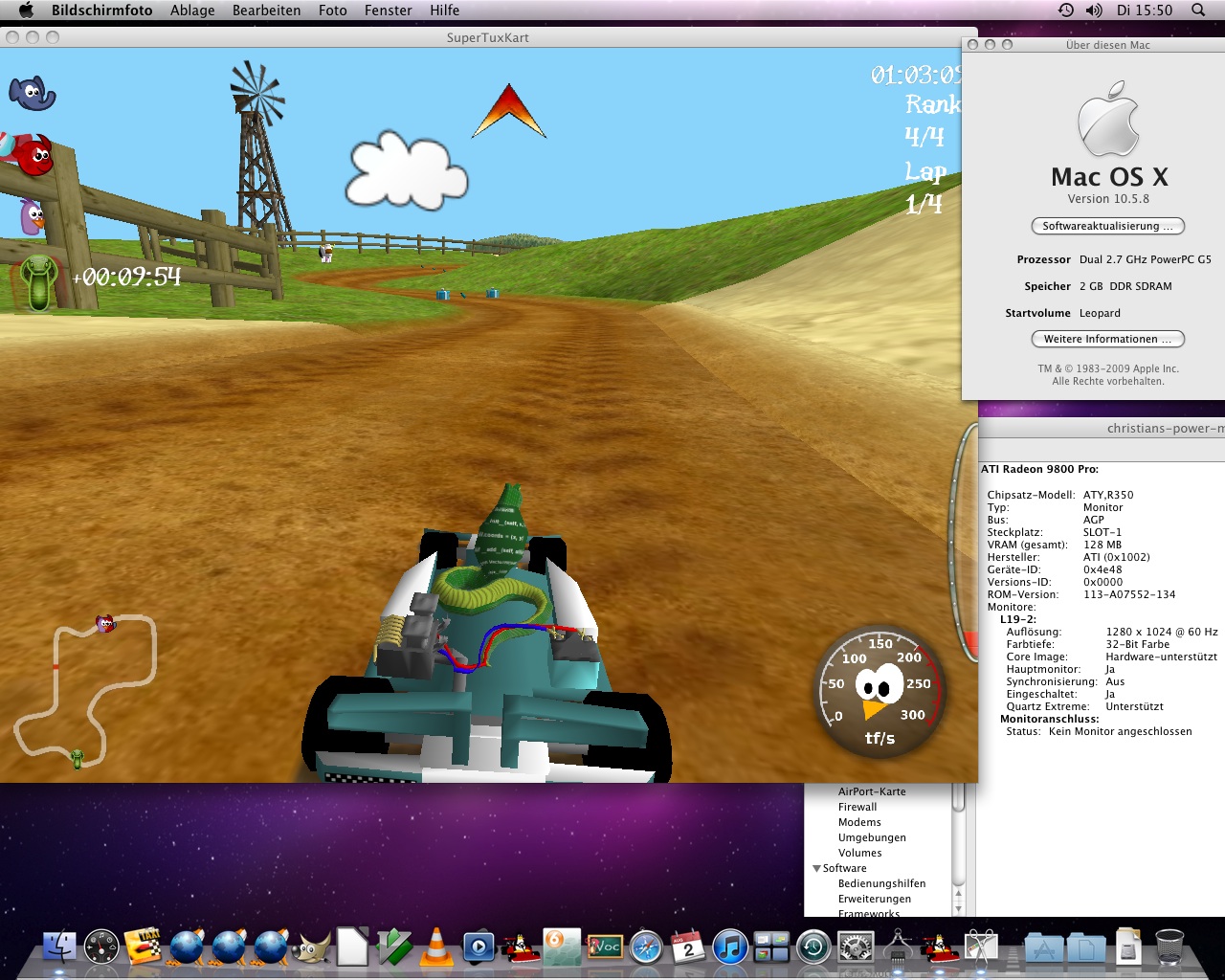The height and width of the screenshot is (980, 1225).
Task: Open the blue media player icon after VLC
Action: point(478,947)
